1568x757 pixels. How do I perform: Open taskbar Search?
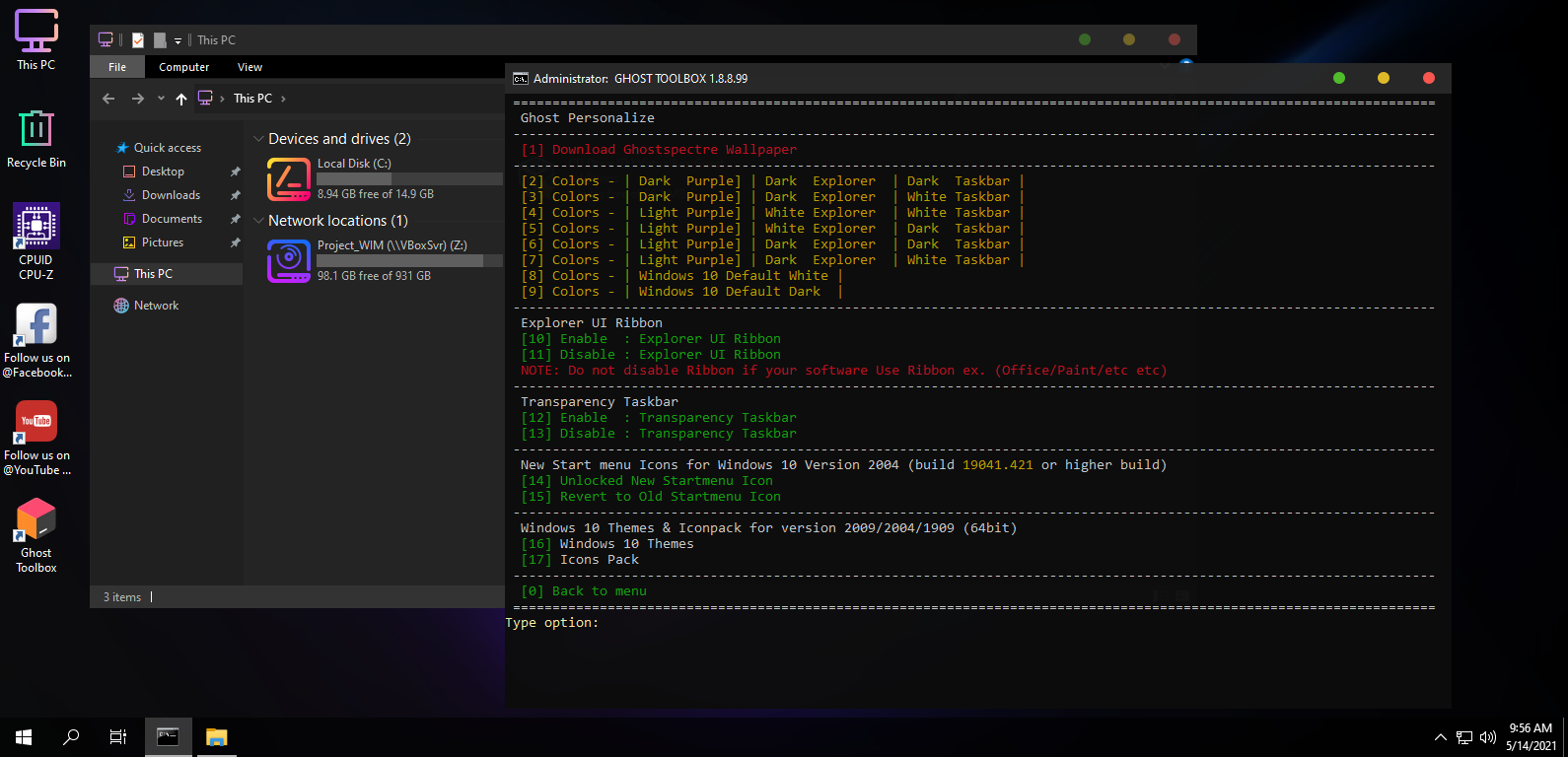(x=71, y=737)
